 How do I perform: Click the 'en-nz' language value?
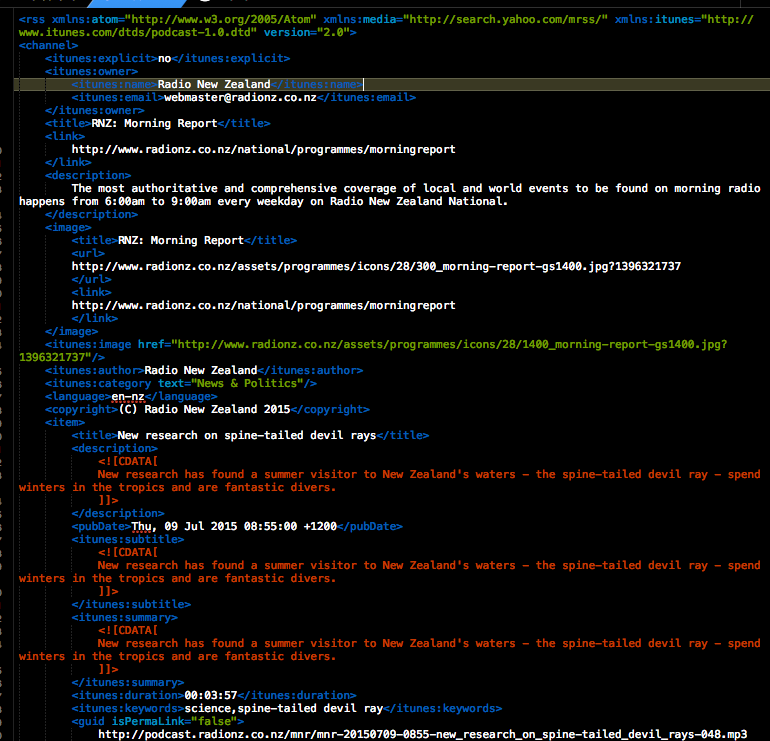(x=128, y=397)
